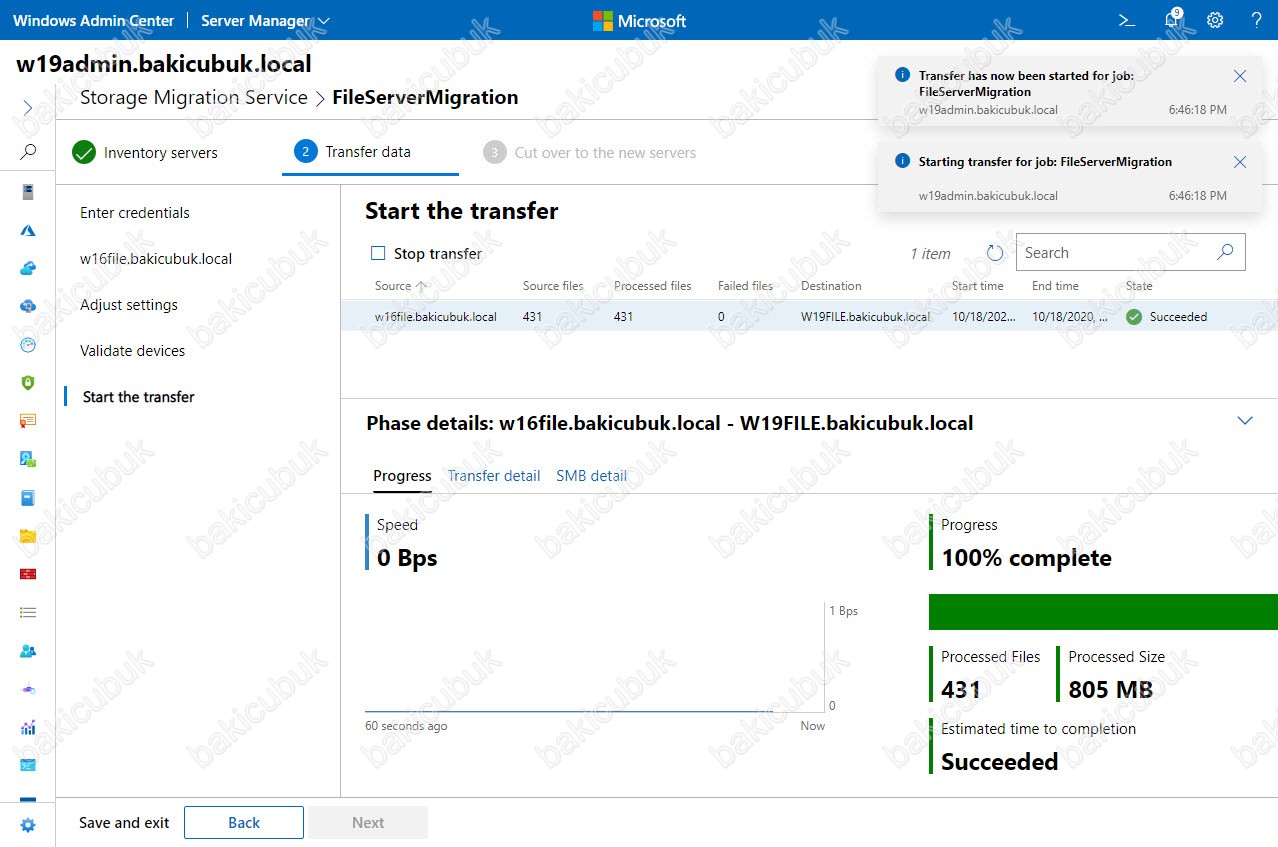Image resolution: width=1278 pixels, height=847 pixels.
Task: Click the Next button
Action: point(368,823)
